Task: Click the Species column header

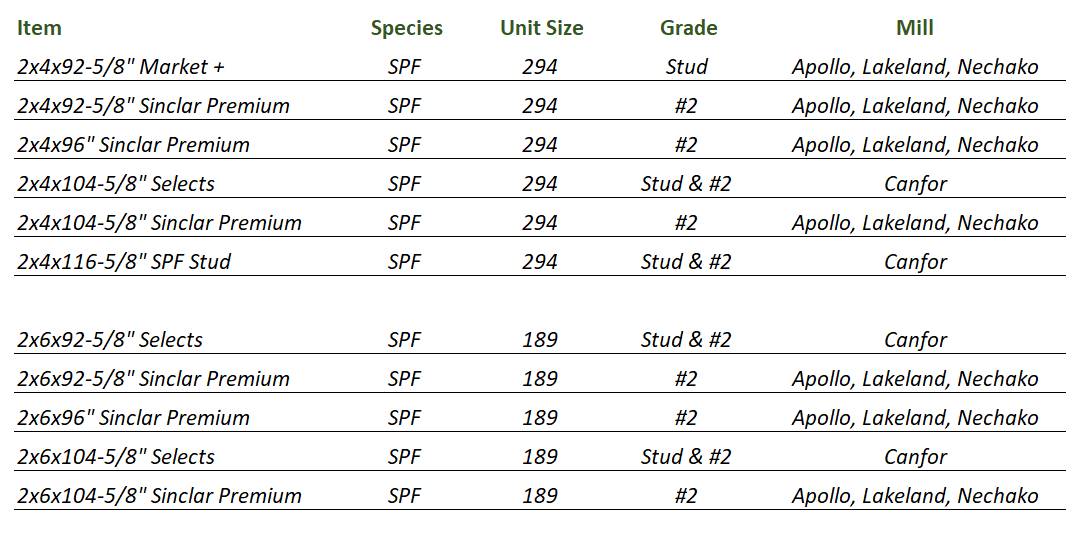Action: click(406, 28)
